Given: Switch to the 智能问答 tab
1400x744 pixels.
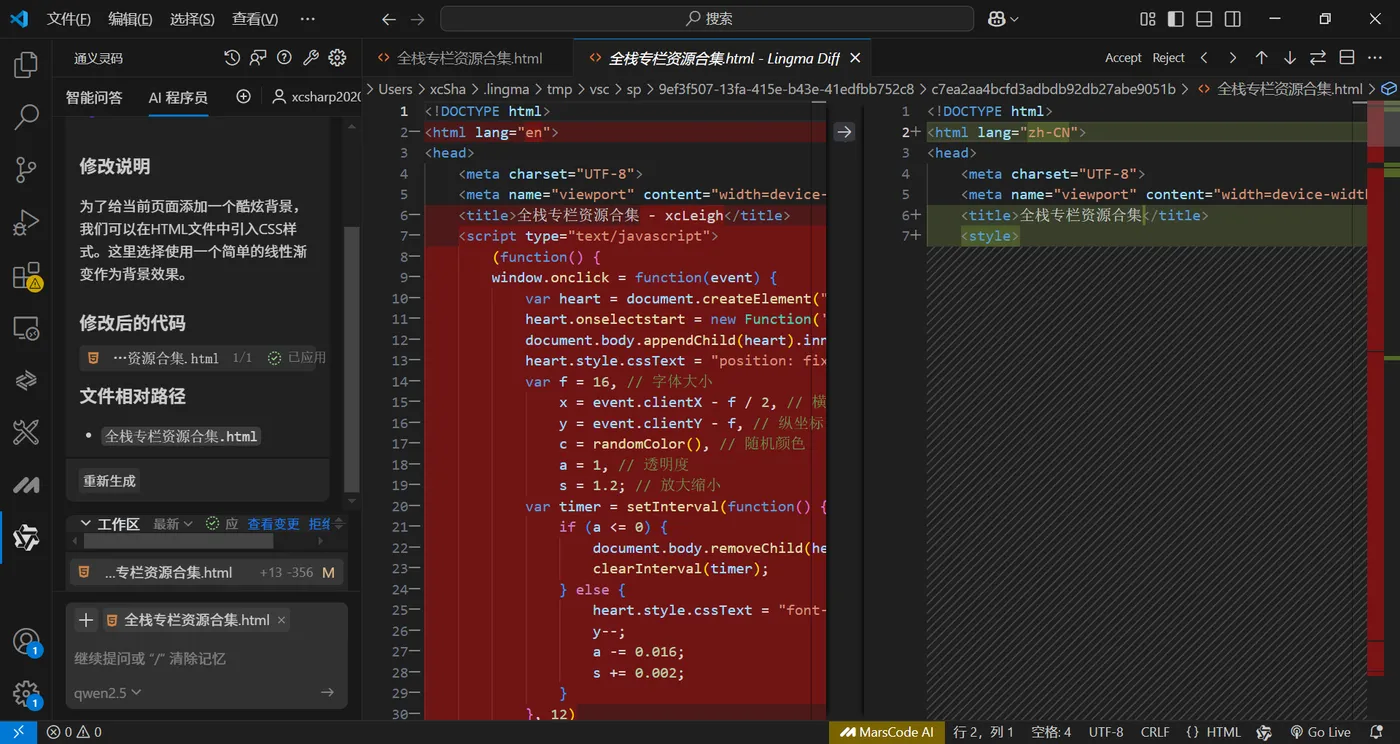Looking at the screenshot, I should [x=94, y=97].
